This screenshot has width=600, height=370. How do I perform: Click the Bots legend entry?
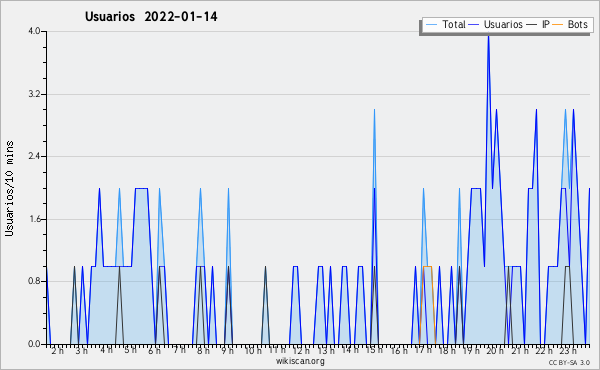pyautogui.click(x=570, y=24)
